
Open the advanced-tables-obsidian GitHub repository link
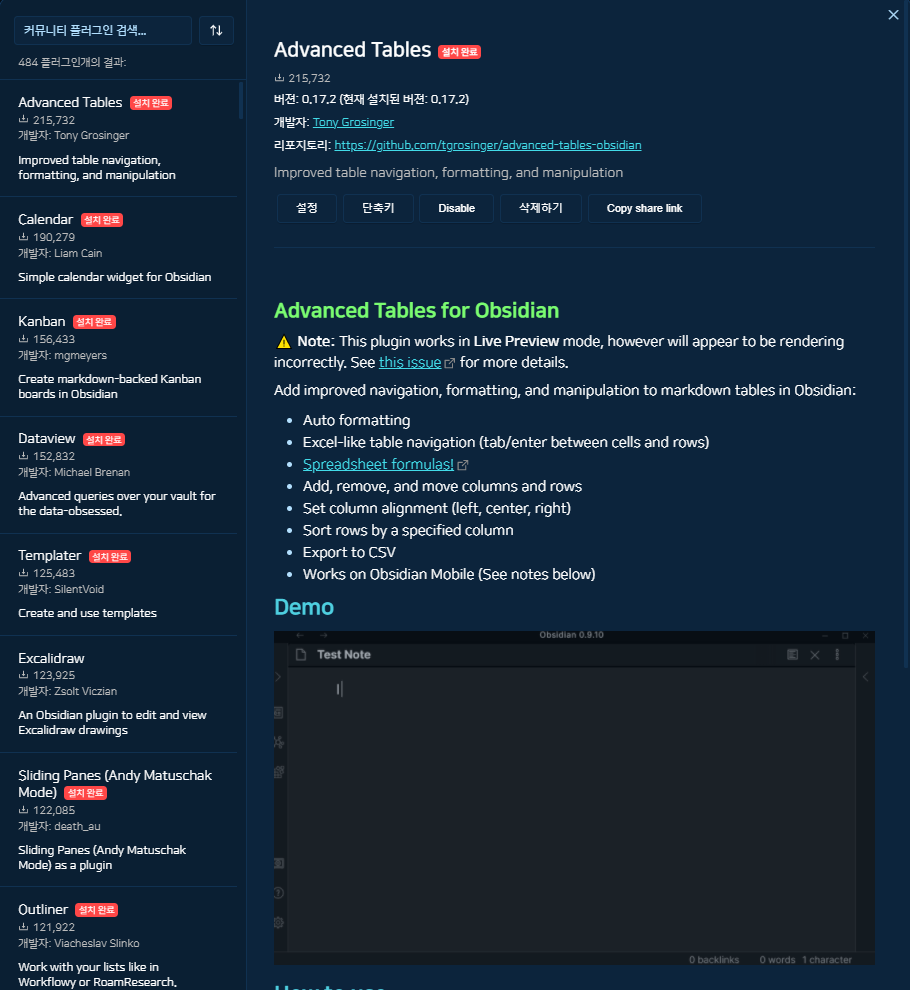488,145
